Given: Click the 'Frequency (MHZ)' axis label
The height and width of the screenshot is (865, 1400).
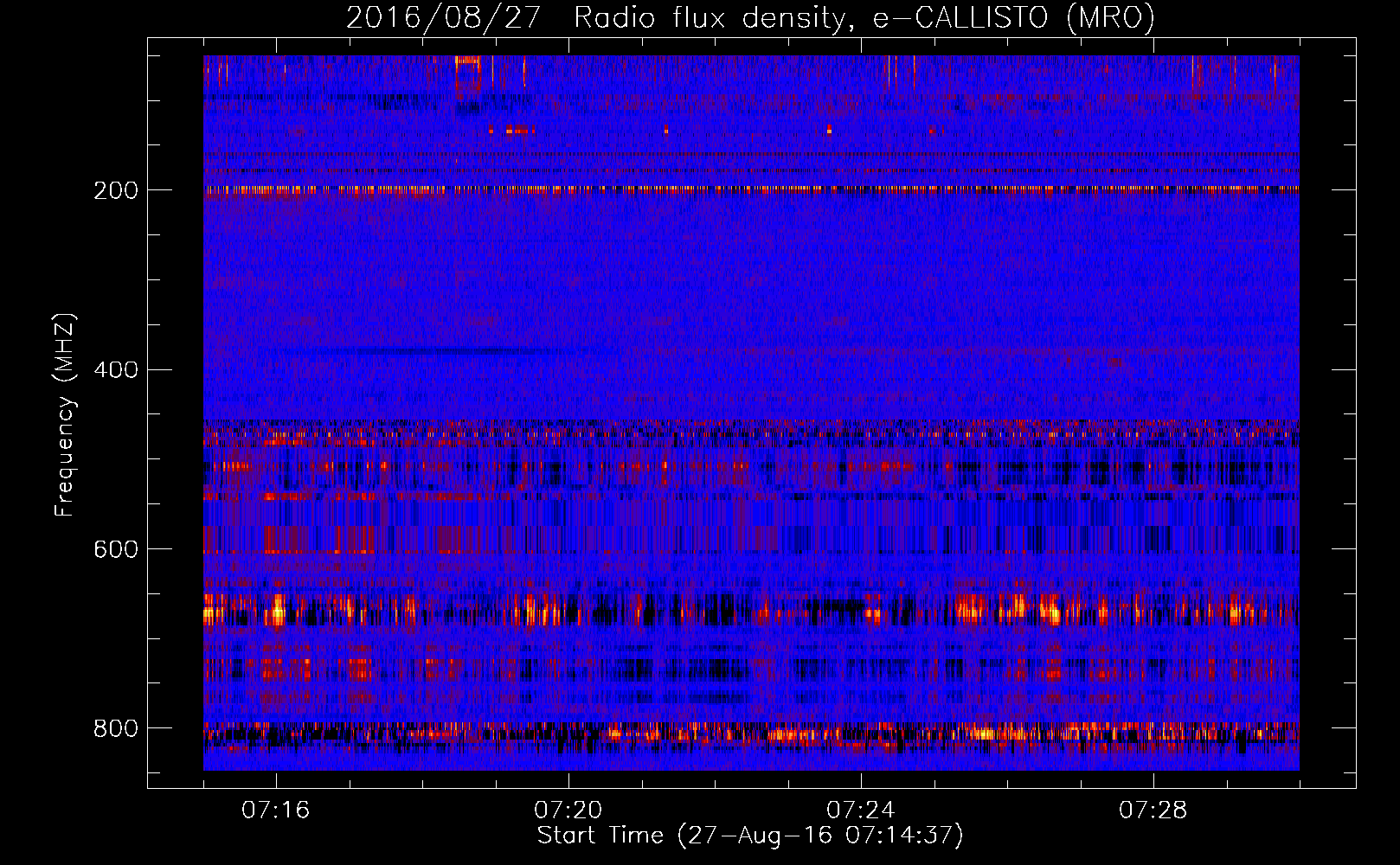Looking at the screenshot, I should click(65, 414).
